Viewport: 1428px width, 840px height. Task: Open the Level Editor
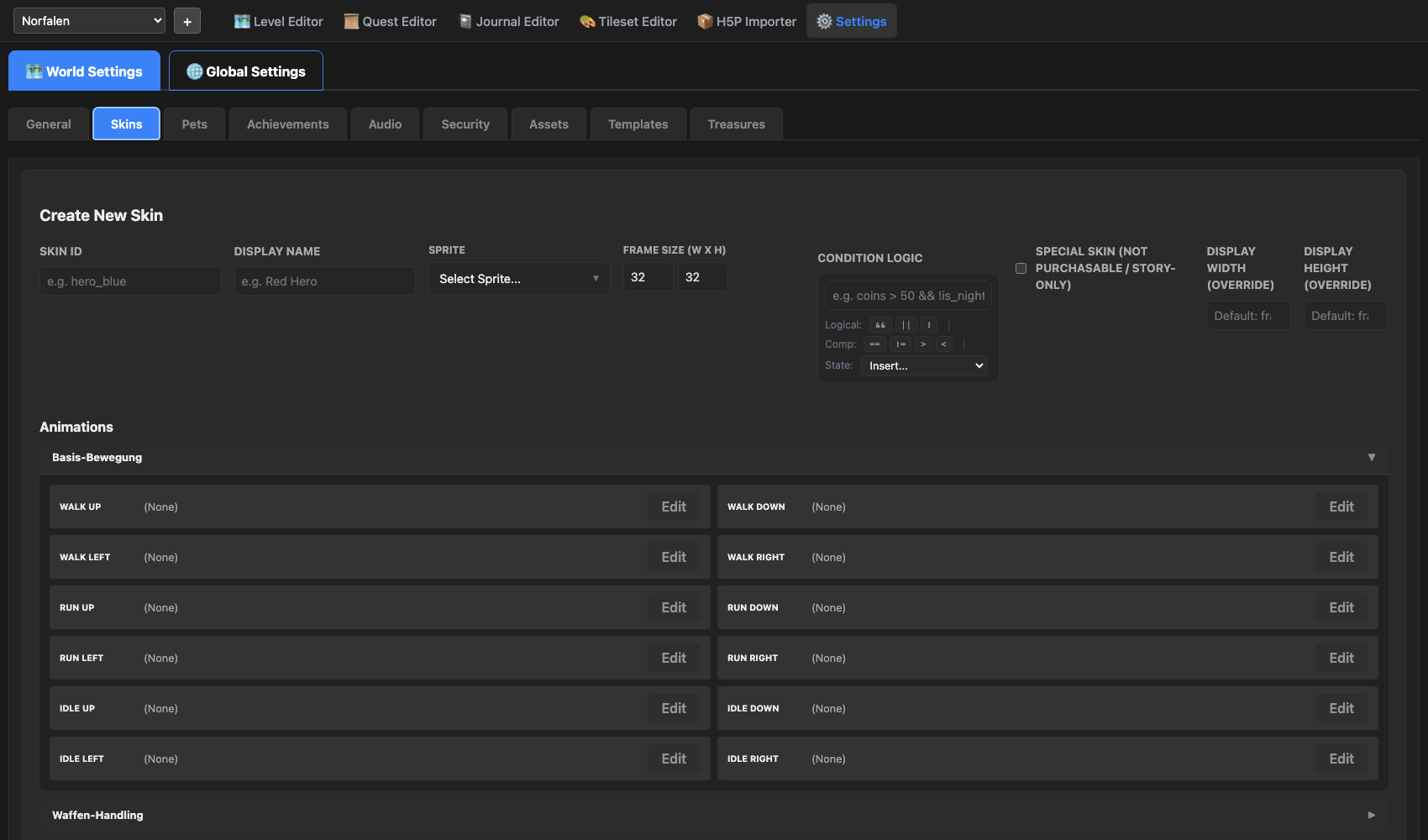(x=278, y=21)
